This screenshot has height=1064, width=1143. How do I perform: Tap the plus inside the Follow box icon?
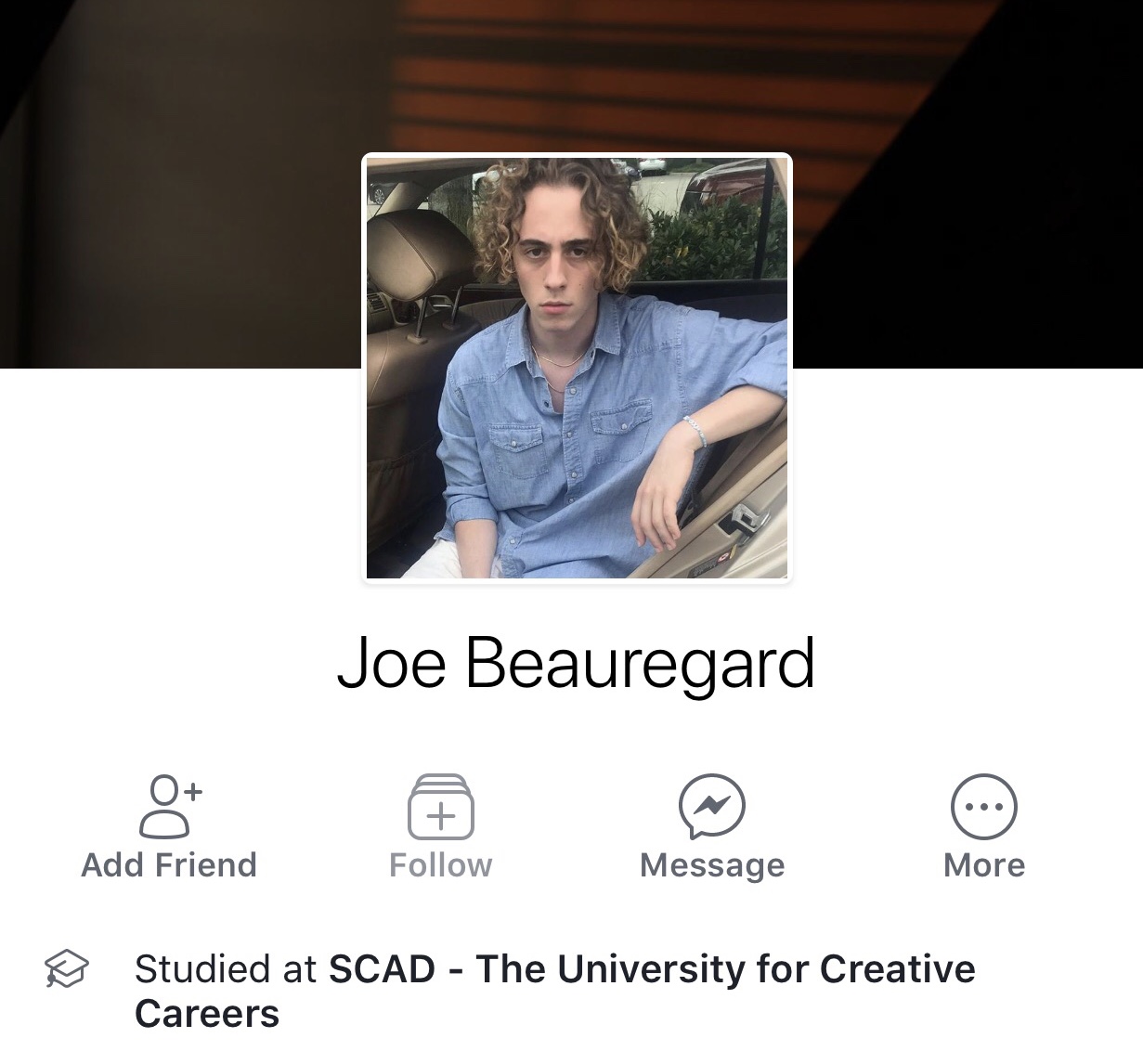tap(441, 816)
